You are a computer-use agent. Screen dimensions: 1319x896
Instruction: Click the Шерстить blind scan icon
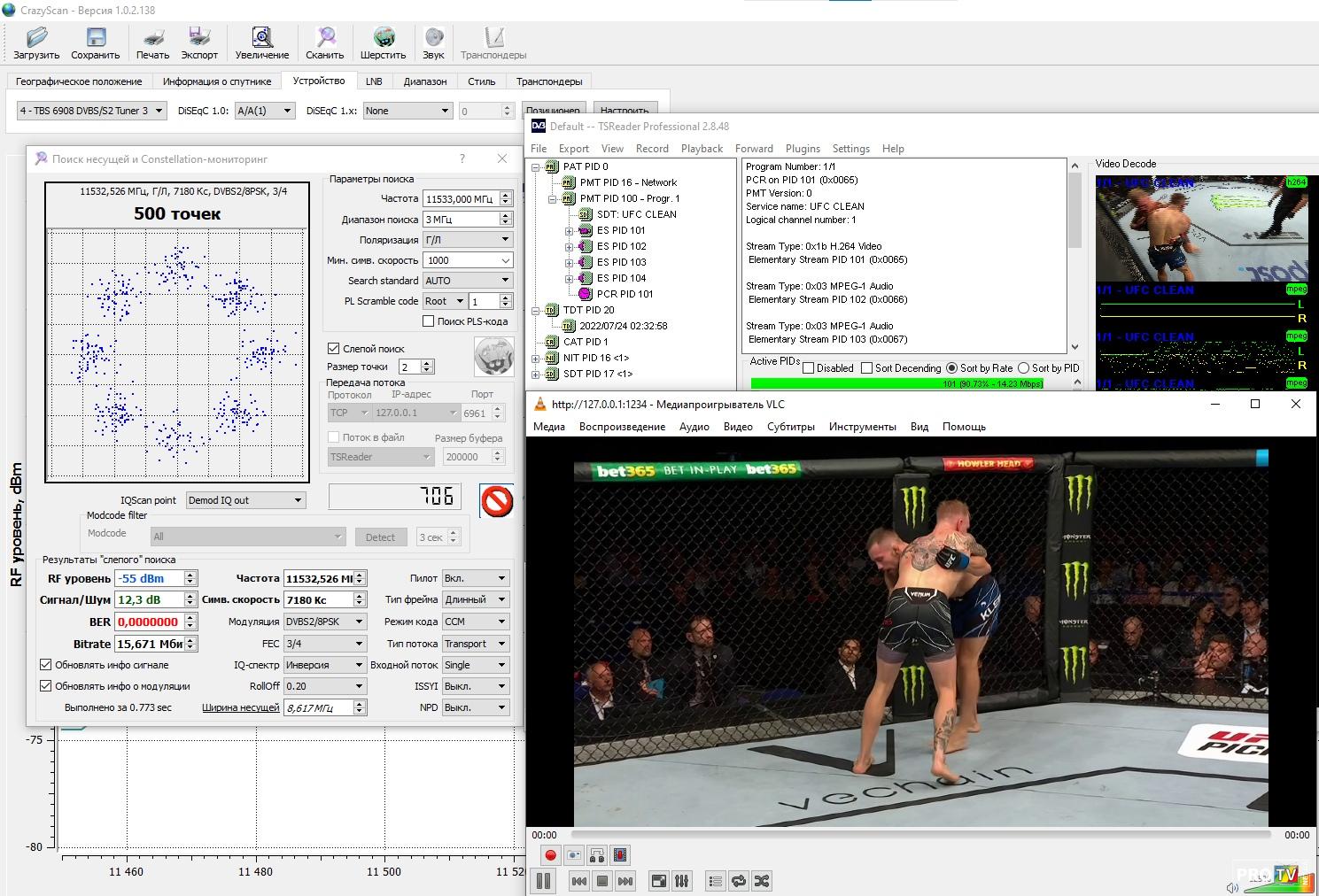tap(383, 42)
